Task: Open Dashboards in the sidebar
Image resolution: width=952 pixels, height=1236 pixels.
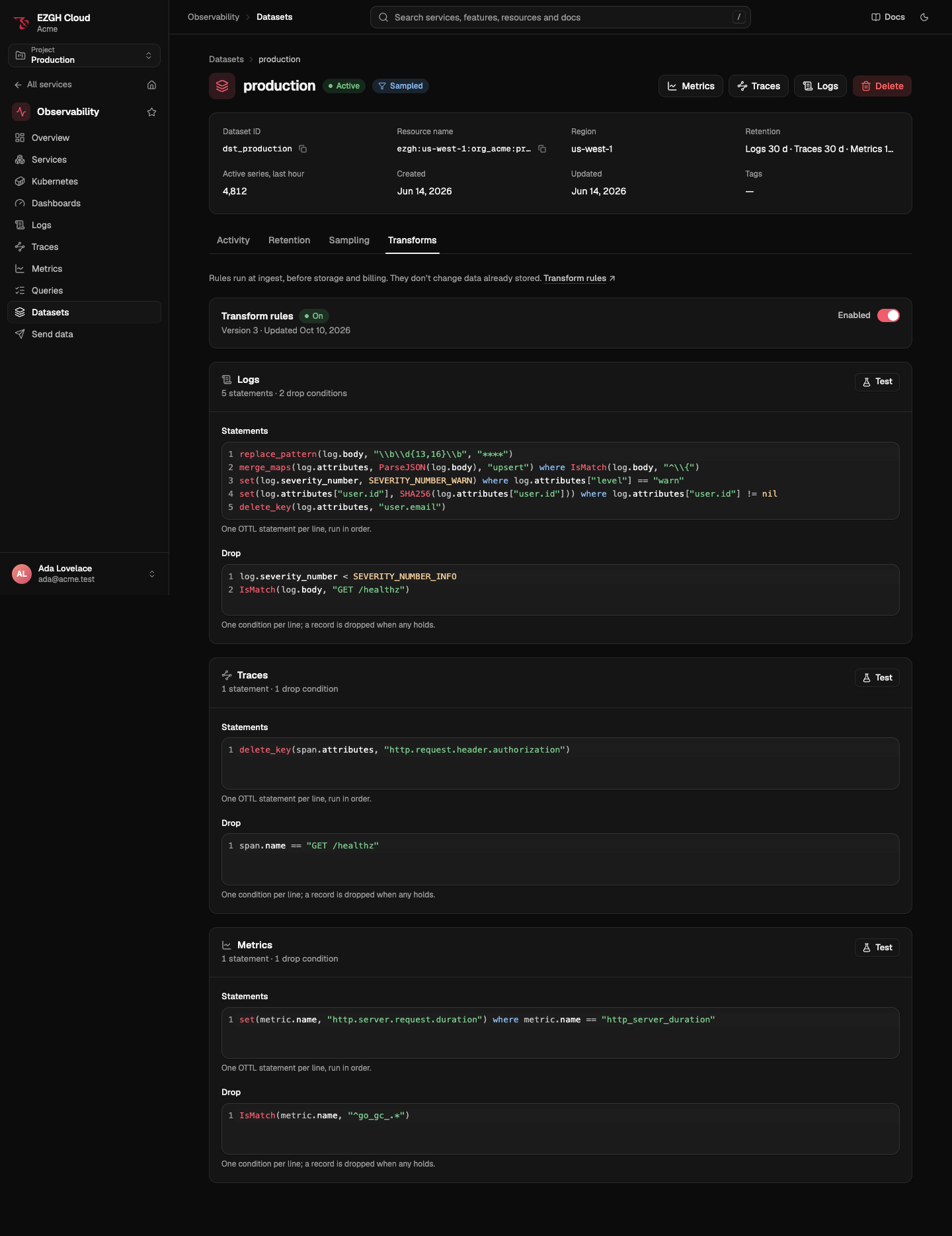Action: pyautogui.click(x=84, y=203)
